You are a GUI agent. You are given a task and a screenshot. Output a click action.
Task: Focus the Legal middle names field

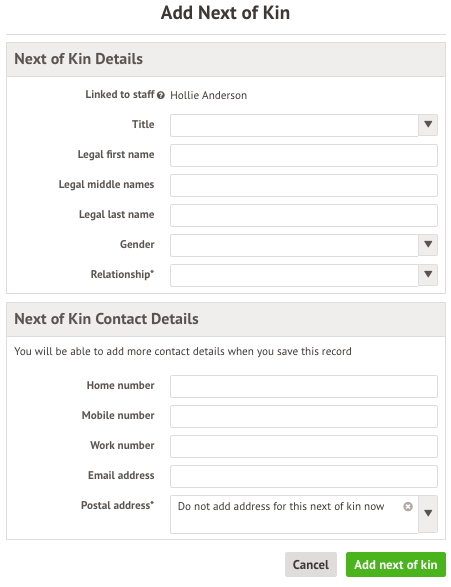click(304, 185)
